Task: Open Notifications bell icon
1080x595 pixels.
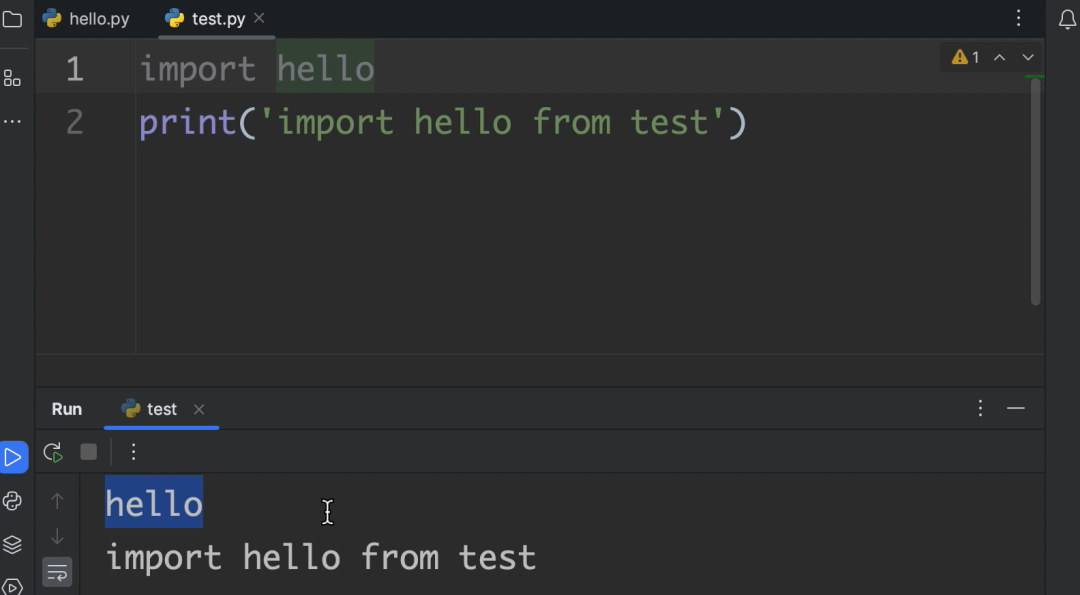Action: pos(1067,19)
